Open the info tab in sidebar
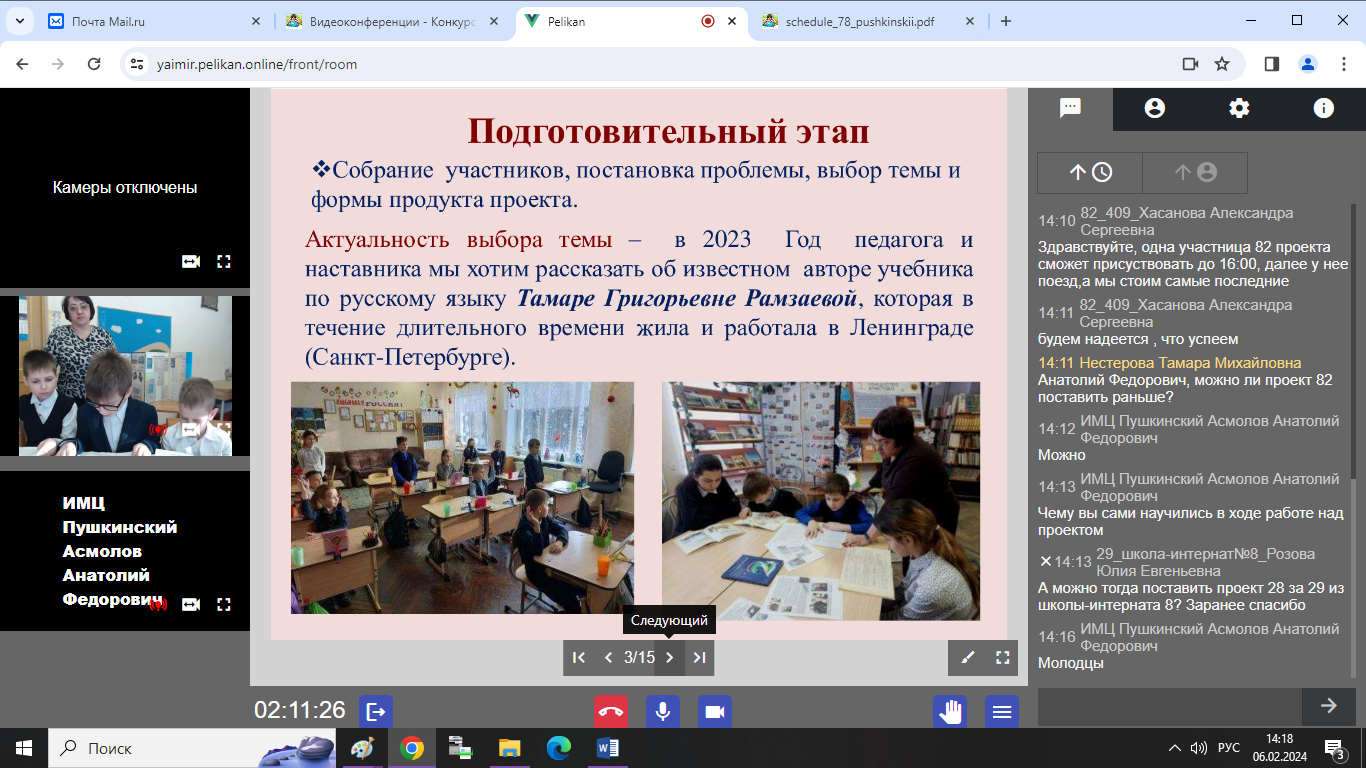The width and height of the screenshot is (1366, 768). [x=1323, y=108]
